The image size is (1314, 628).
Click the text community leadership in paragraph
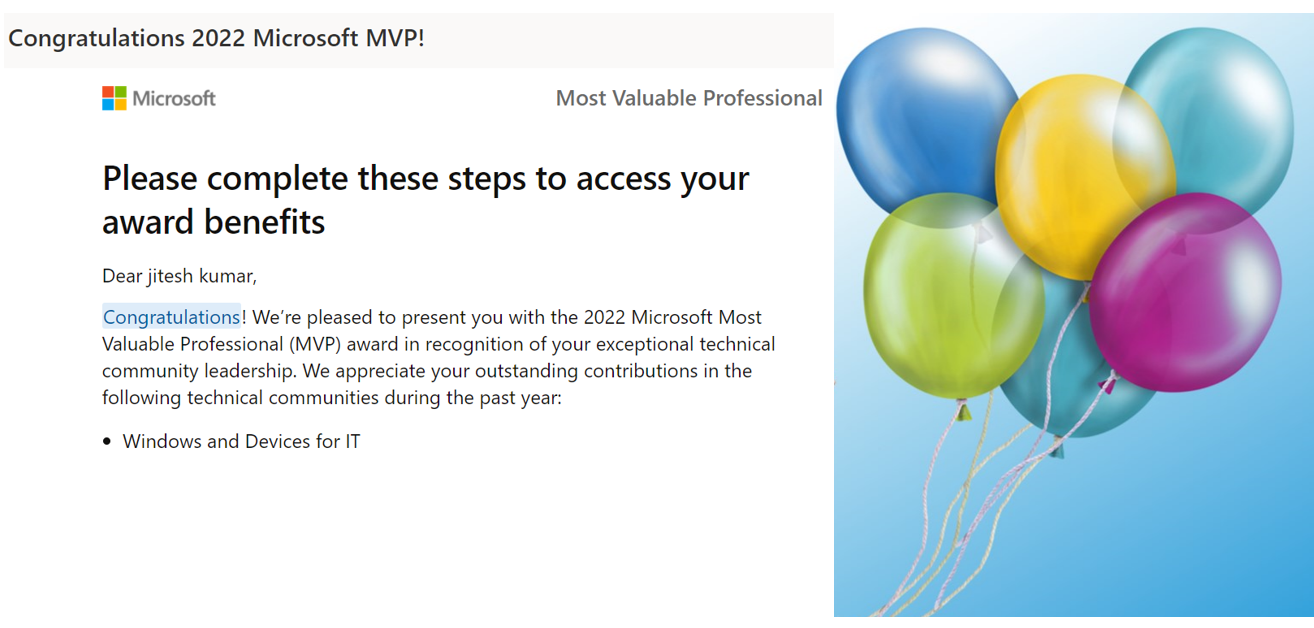click(188, 371)
